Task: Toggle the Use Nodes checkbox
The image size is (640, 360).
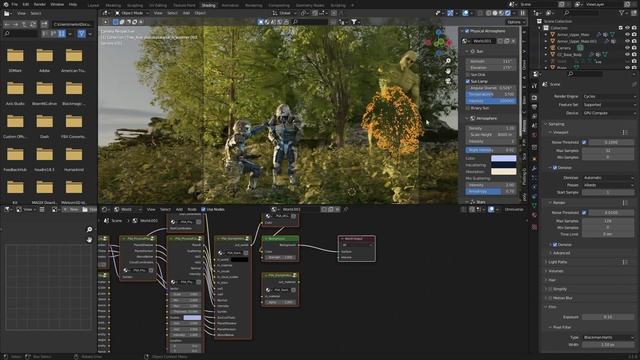Action: [203, 209]
